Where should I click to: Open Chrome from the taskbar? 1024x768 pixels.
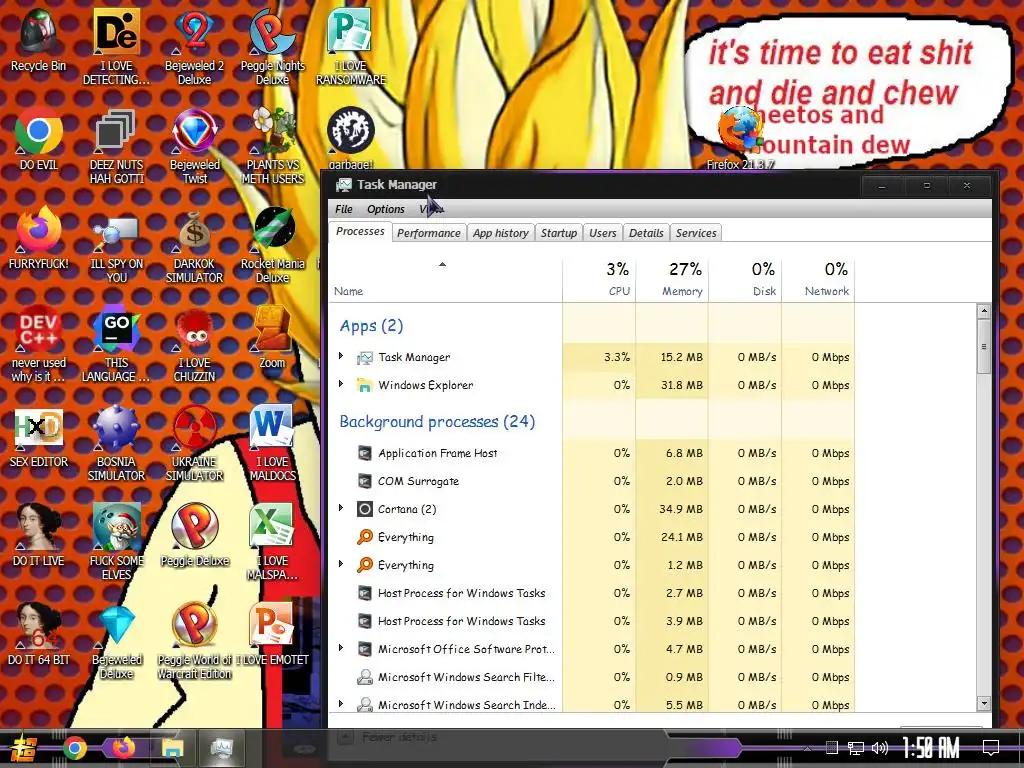(x=74, y=748)
